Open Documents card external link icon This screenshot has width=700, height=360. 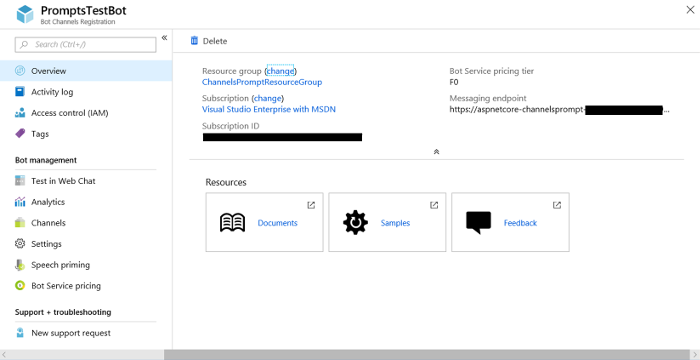(x=311, y=205)
